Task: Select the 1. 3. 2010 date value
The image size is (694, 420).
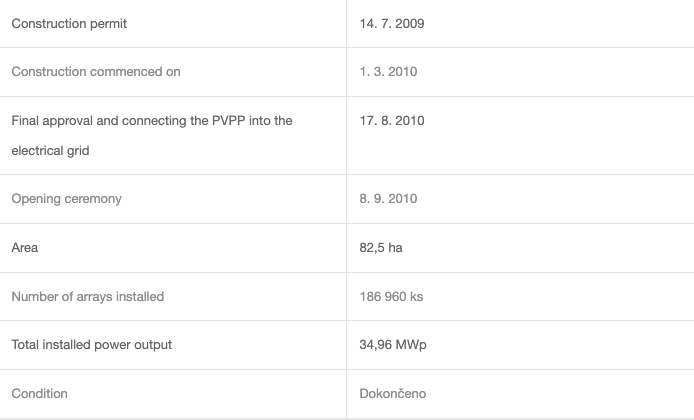Action: [388, 72]
